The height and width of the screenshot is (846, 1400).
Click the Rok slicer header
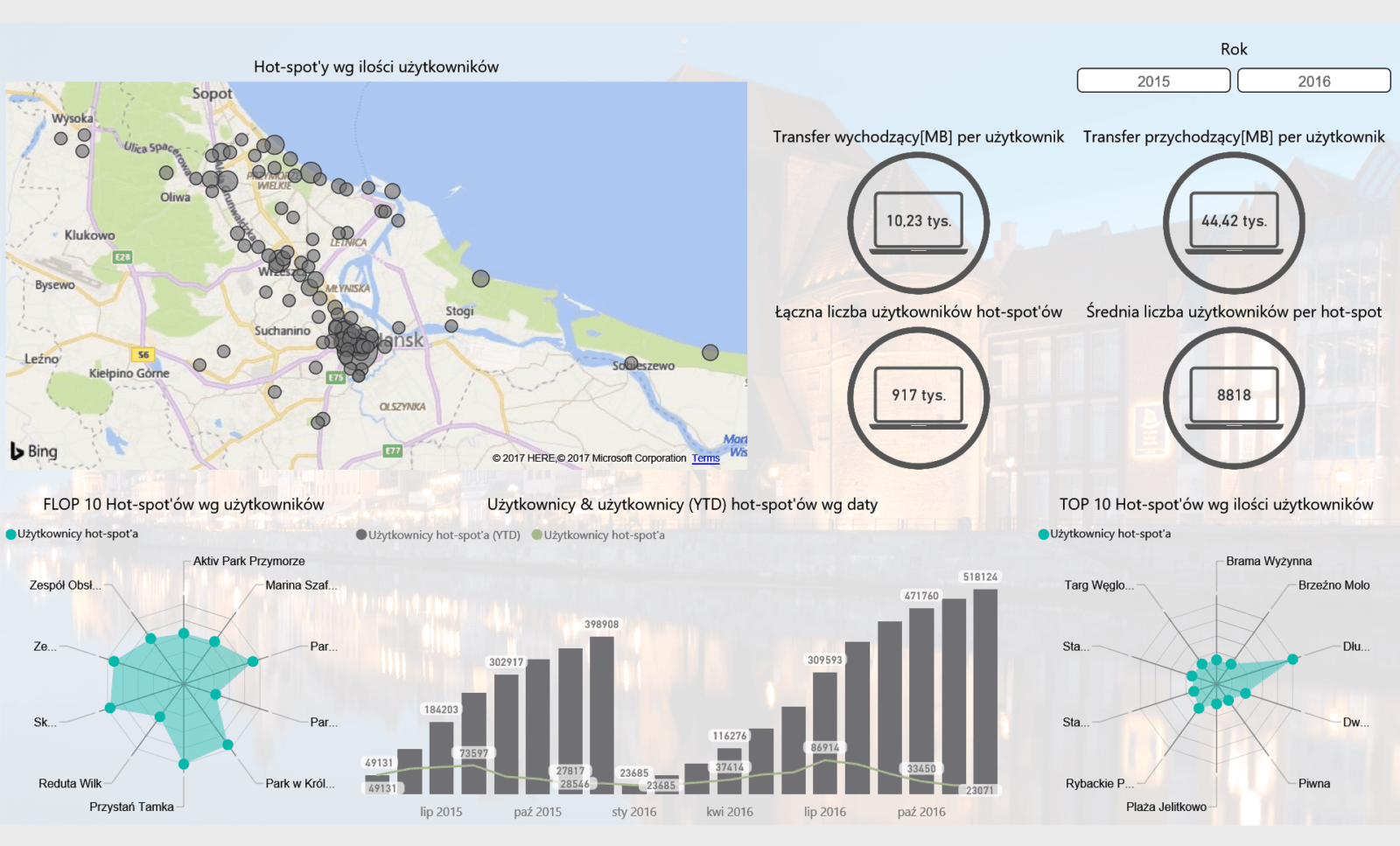tap(1234, 49)
